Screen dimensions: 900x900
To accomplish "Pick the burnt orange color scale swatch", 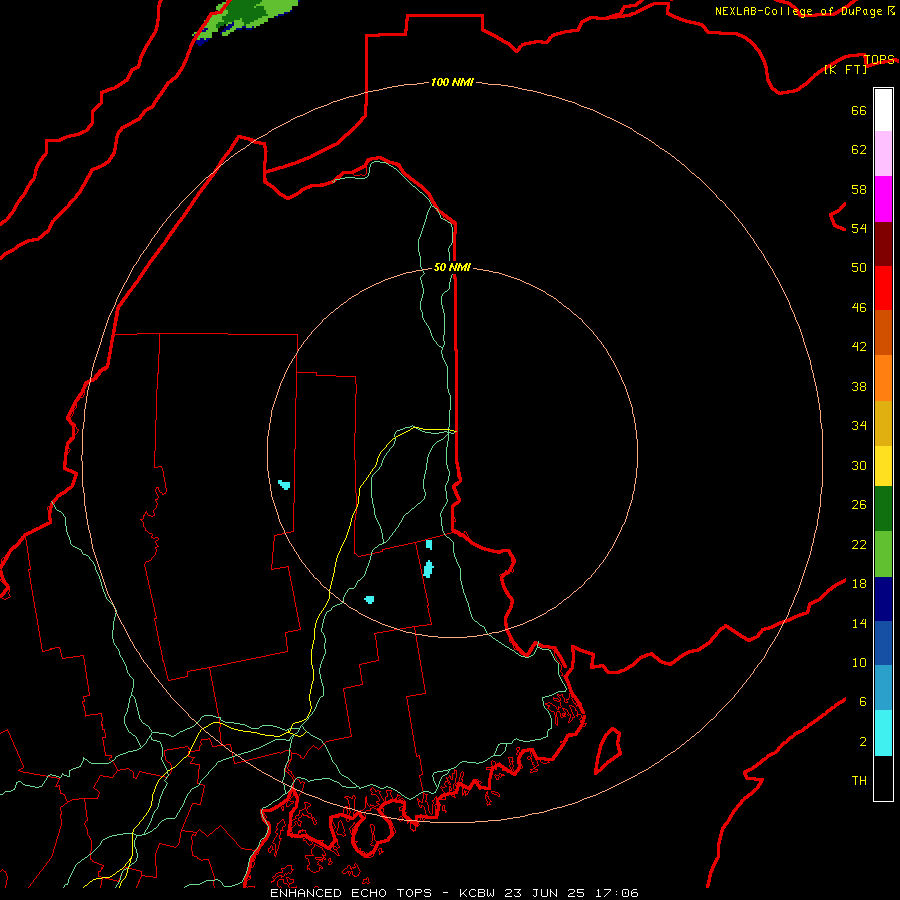I will [x=883, y=333].
